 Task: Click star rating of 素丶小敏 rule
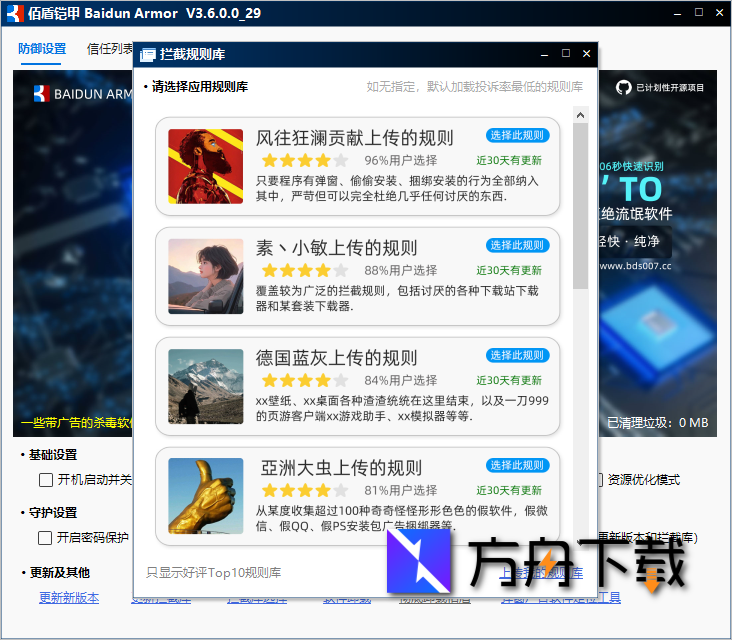tap(305, 270)
